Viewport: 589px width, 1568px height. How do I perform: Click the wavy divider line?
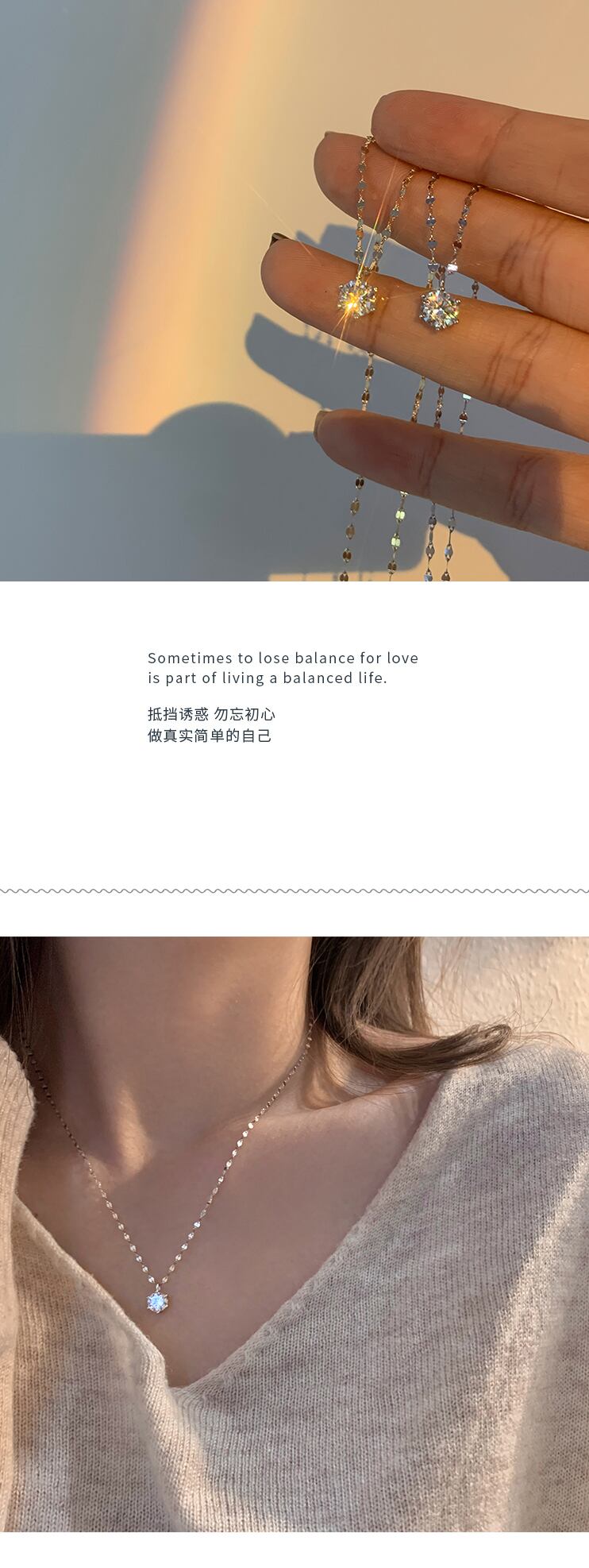(x=294, y=891)
